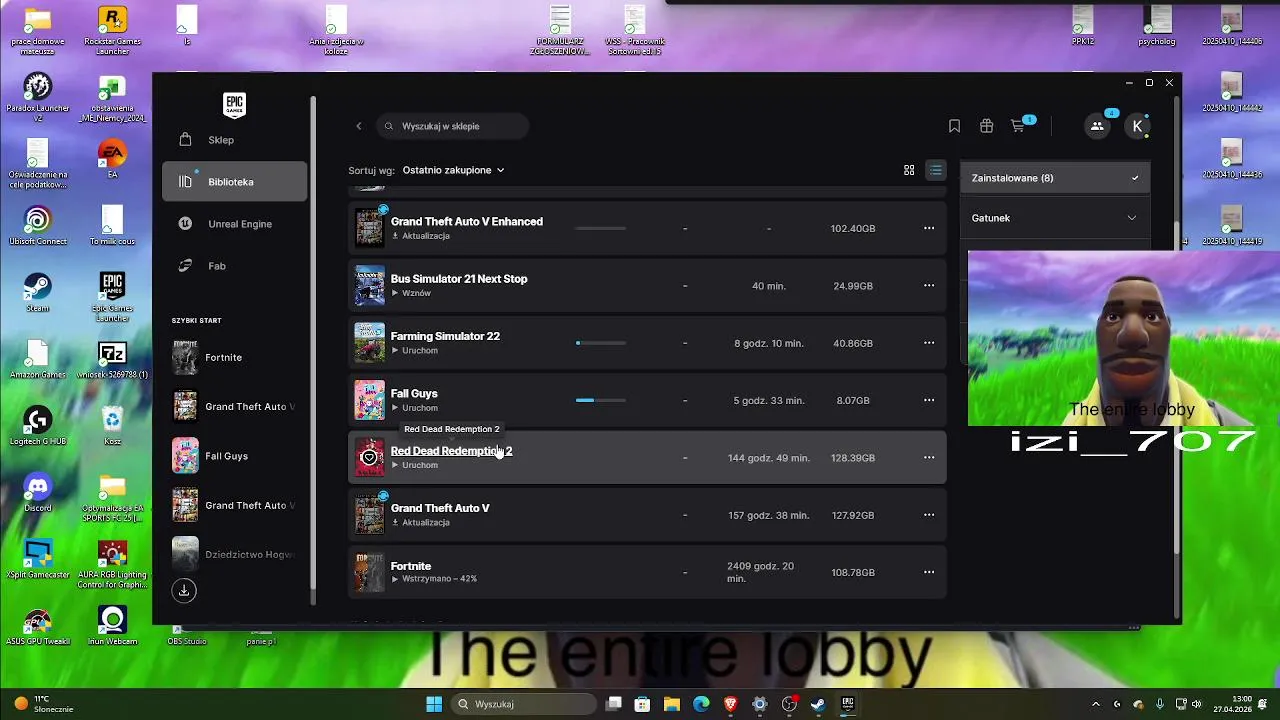Open Epic Games Launcher desktop shortcut

(x=112, y=297)
